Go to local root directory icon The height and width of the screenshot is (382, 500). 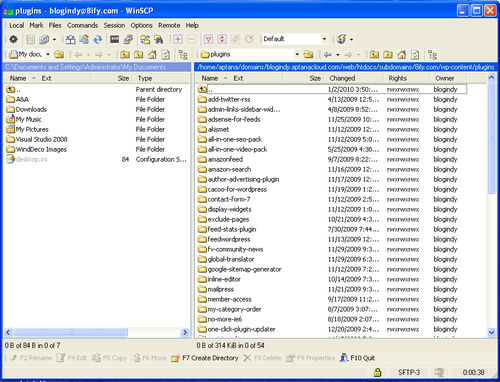[x=138, y=54]
